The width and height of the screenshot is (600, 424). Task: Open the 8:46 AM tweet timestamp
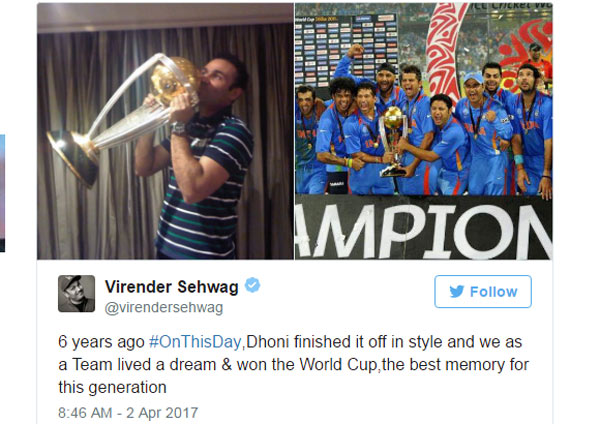[85, 413]
